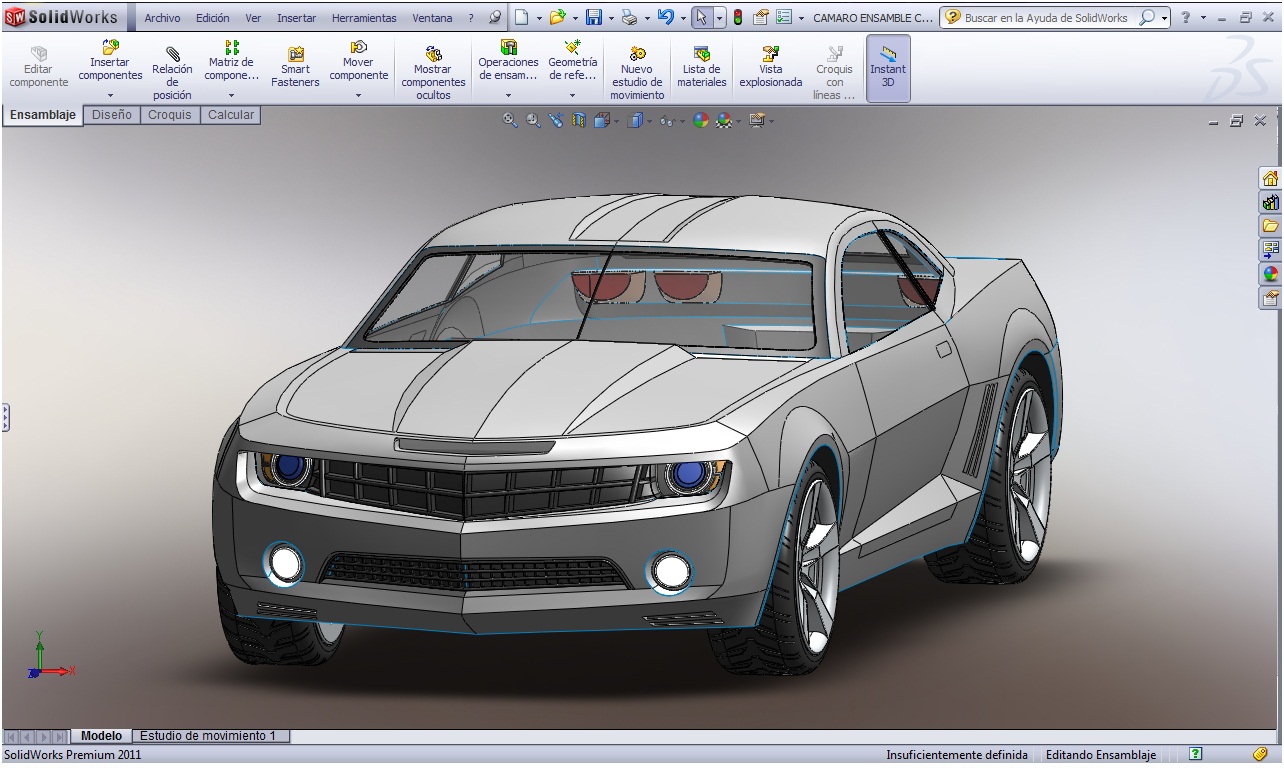Open the Ver menu
Viewport: 1284px width, 768px height.
[253, 18]
